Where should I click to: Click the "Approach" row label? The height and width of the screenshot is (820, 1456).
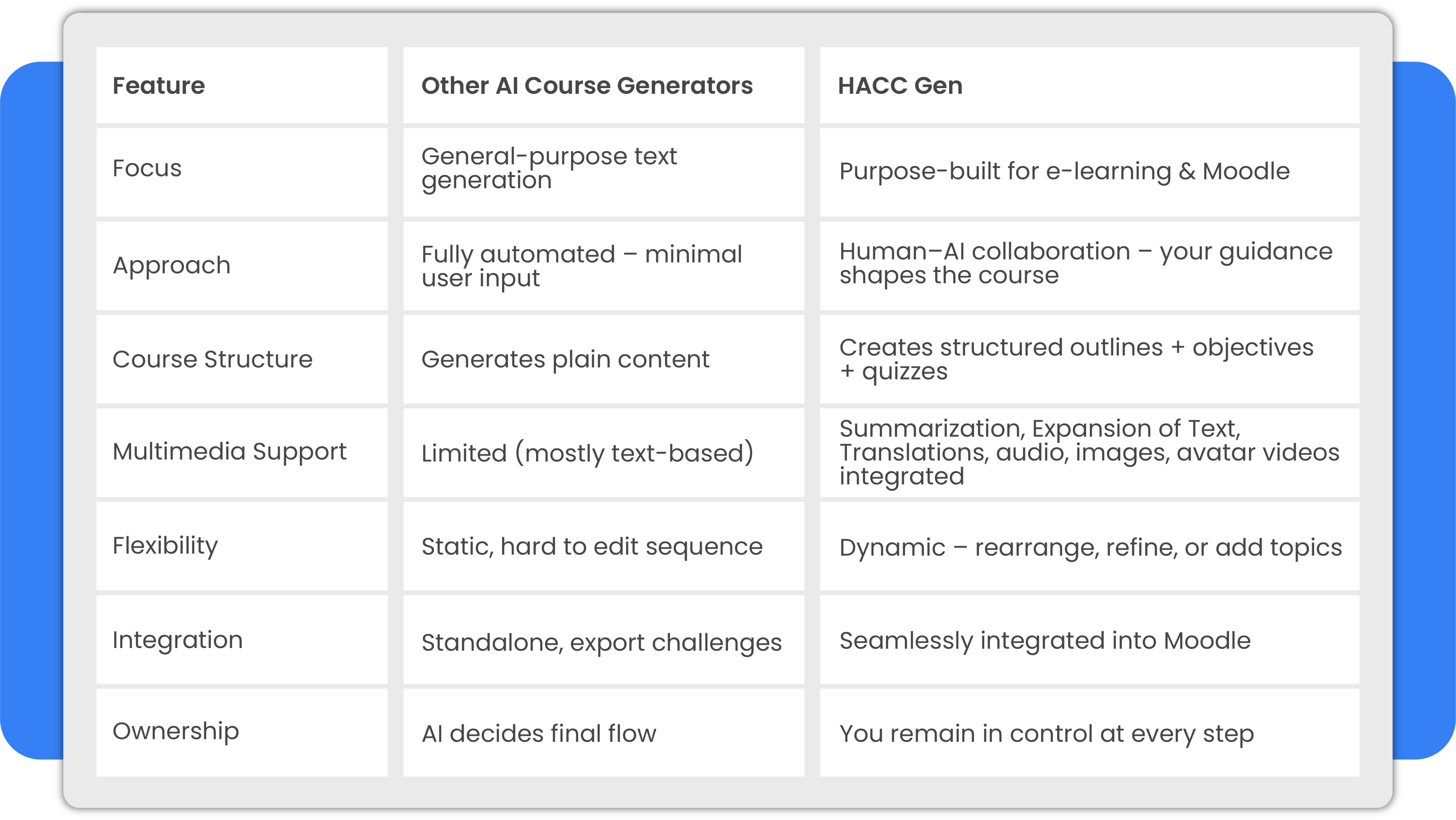click(171, 265)
